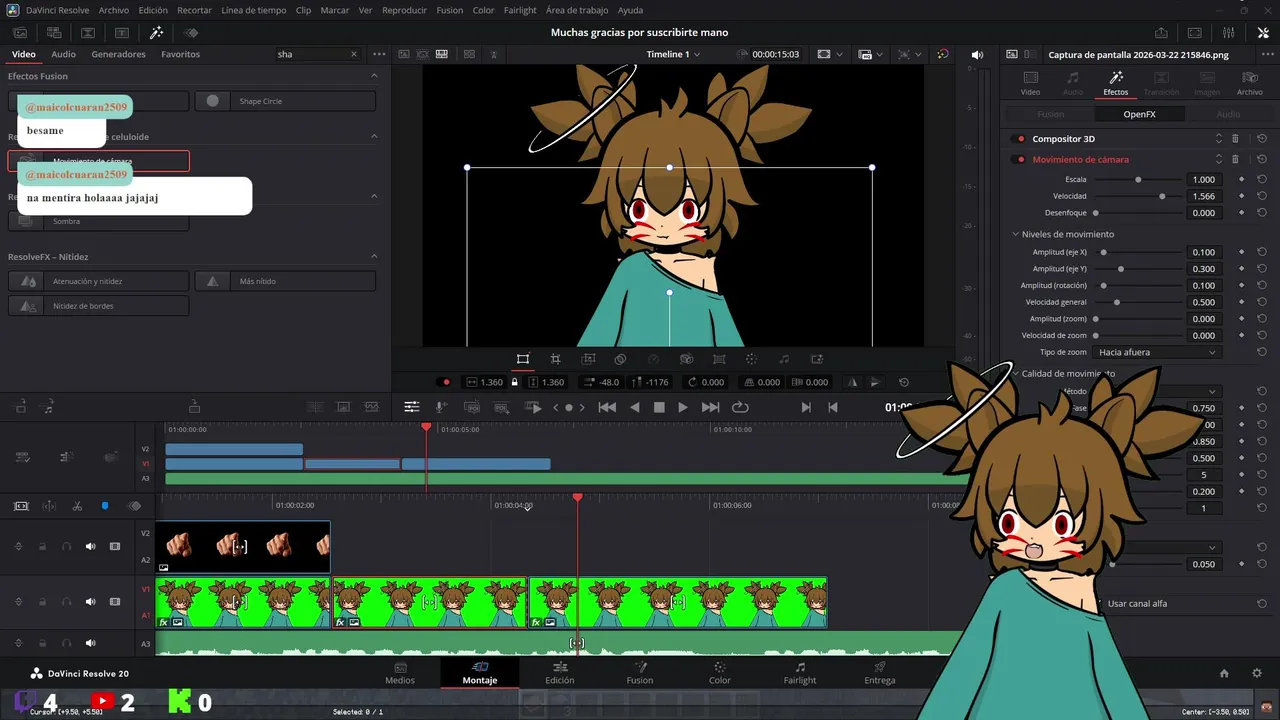Open the Composite tool under the viewer
Screen dimensions: 1280x720
point(620,359)
